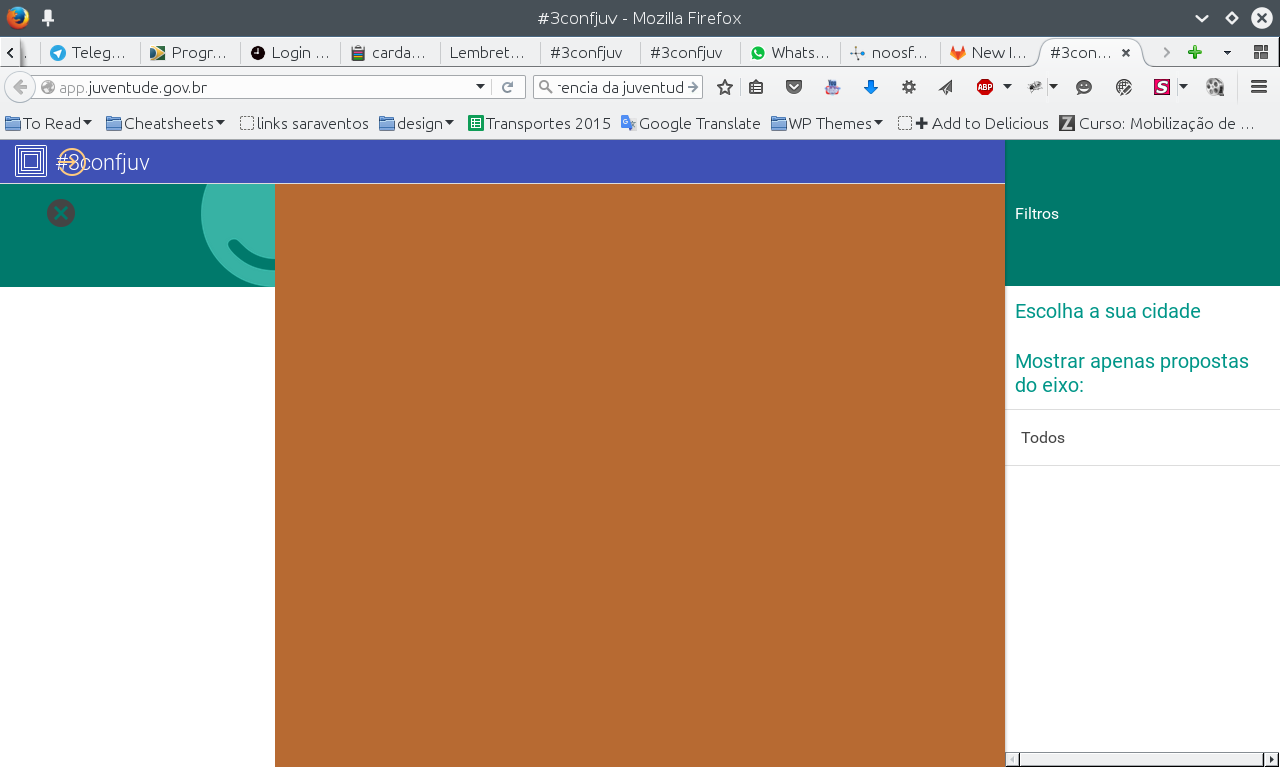This screenshot has height=767, width=1280.
Task: Submit search with arrow in search box
Action: (x=693, y=87)
